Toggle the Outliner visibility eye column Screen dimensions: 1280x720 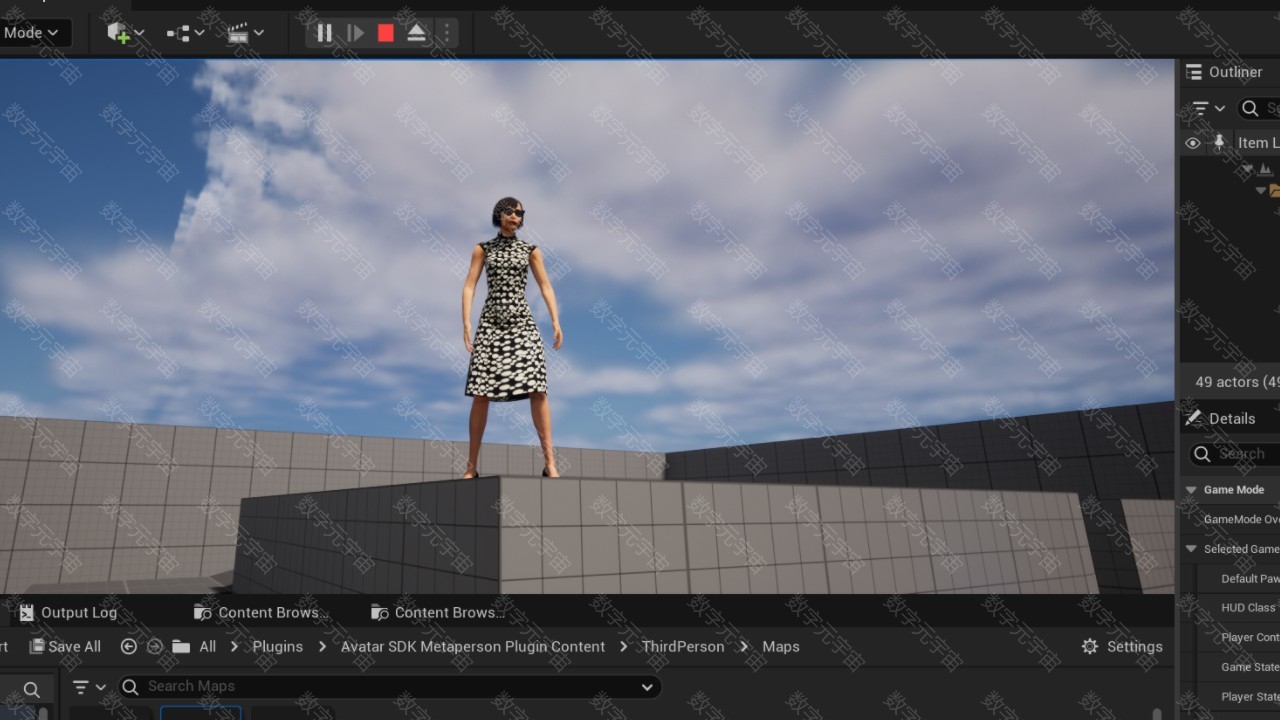(1192, 143)
